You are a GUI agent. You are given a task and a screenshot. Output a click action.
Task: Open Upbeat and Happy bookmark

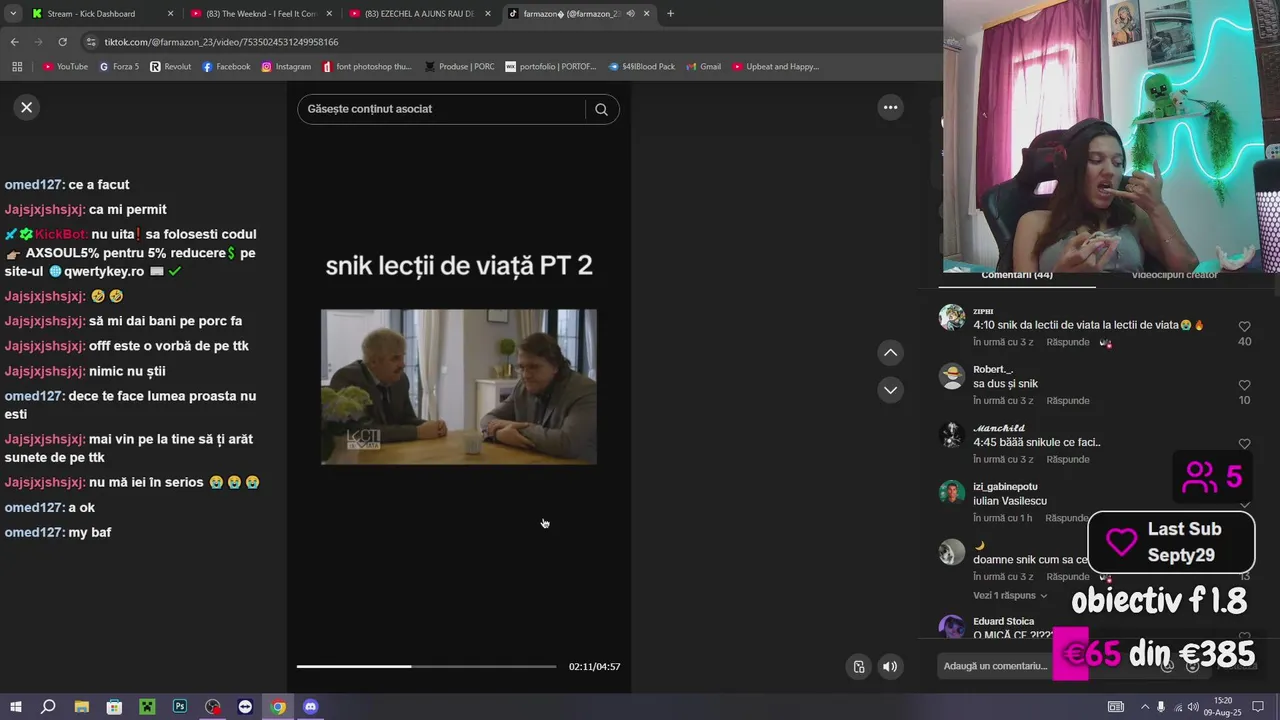(775, 67)
